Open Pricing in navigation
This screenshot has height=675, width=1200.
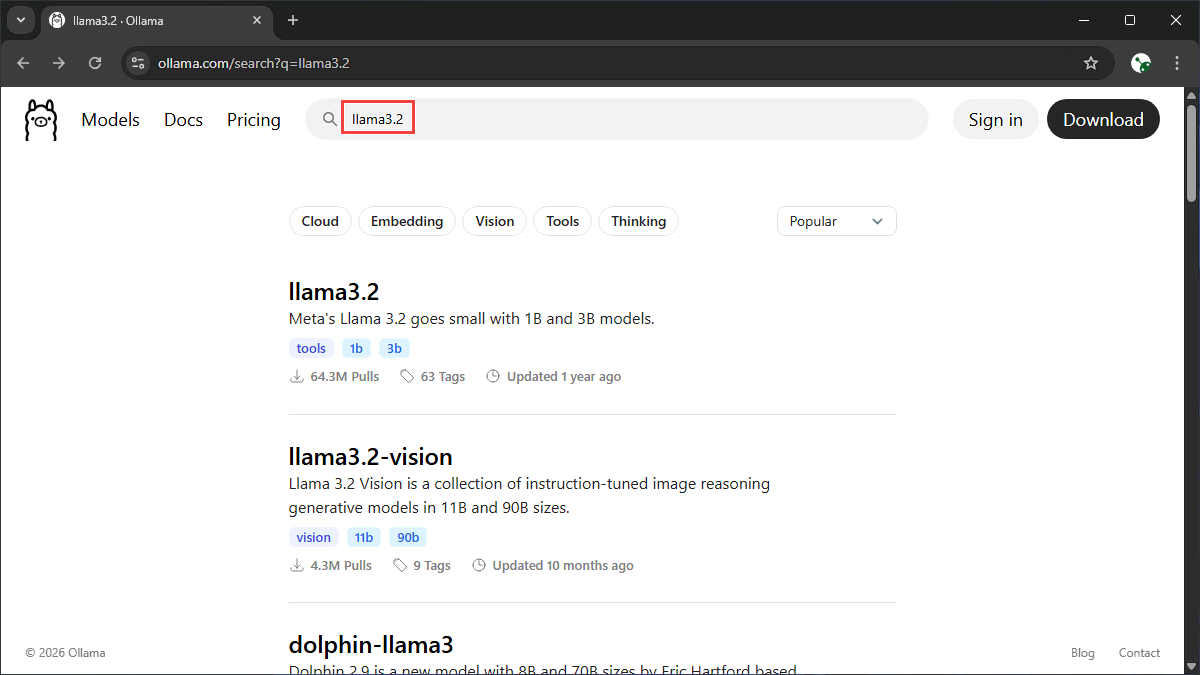(x=254, y=120)
